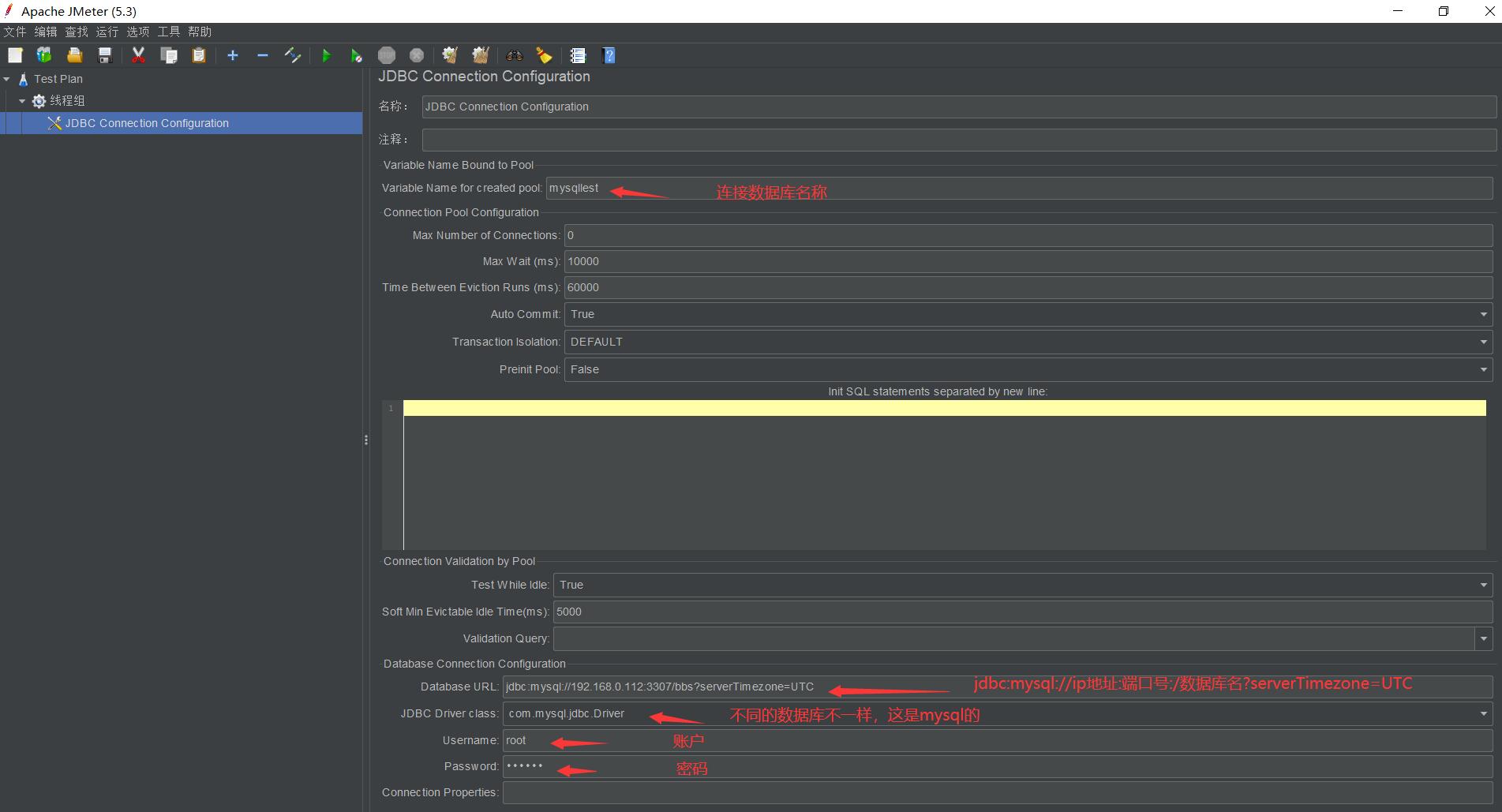Click the panel splitter handle dots

pyautogui.click(x=366, y=440)
